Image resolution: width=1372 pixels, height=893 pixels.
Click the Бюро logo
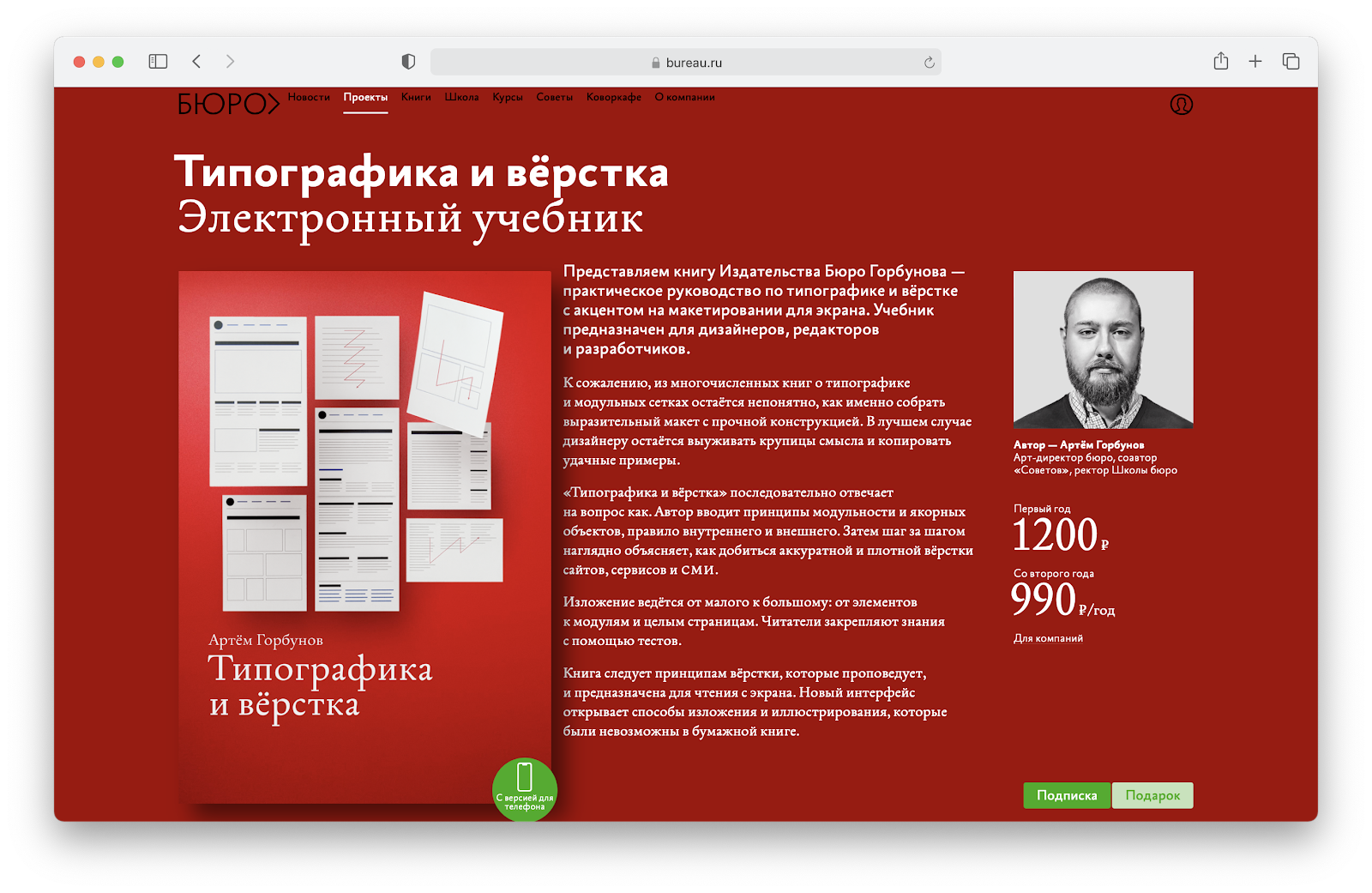229,104
